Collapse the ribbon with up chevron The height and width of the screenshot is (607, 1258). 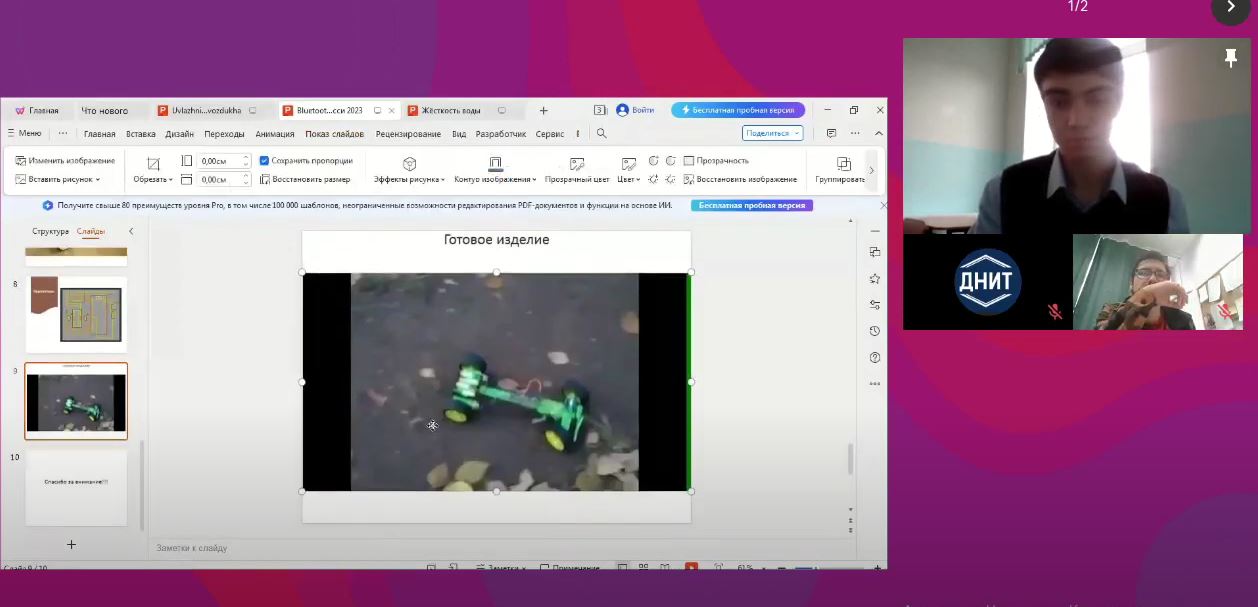[x=879, y=133]
